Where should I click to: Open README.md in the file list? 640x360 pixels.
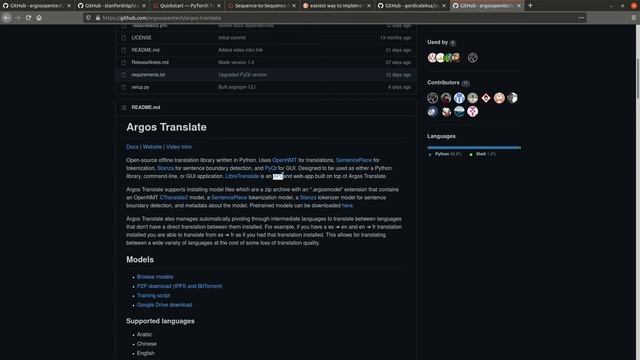[145, 50]
